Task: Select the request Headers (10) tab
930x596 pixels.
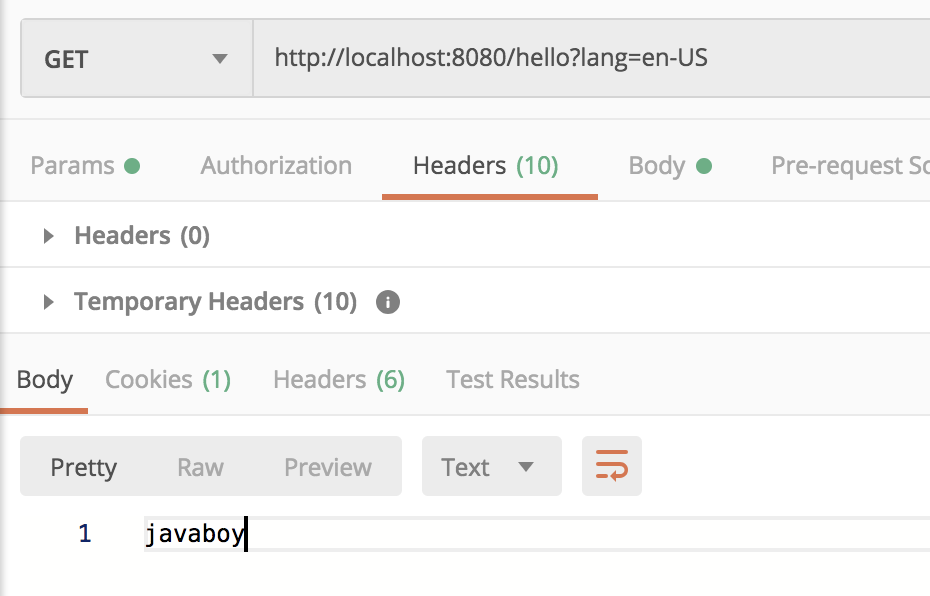Action: click(x=486, y=166)
